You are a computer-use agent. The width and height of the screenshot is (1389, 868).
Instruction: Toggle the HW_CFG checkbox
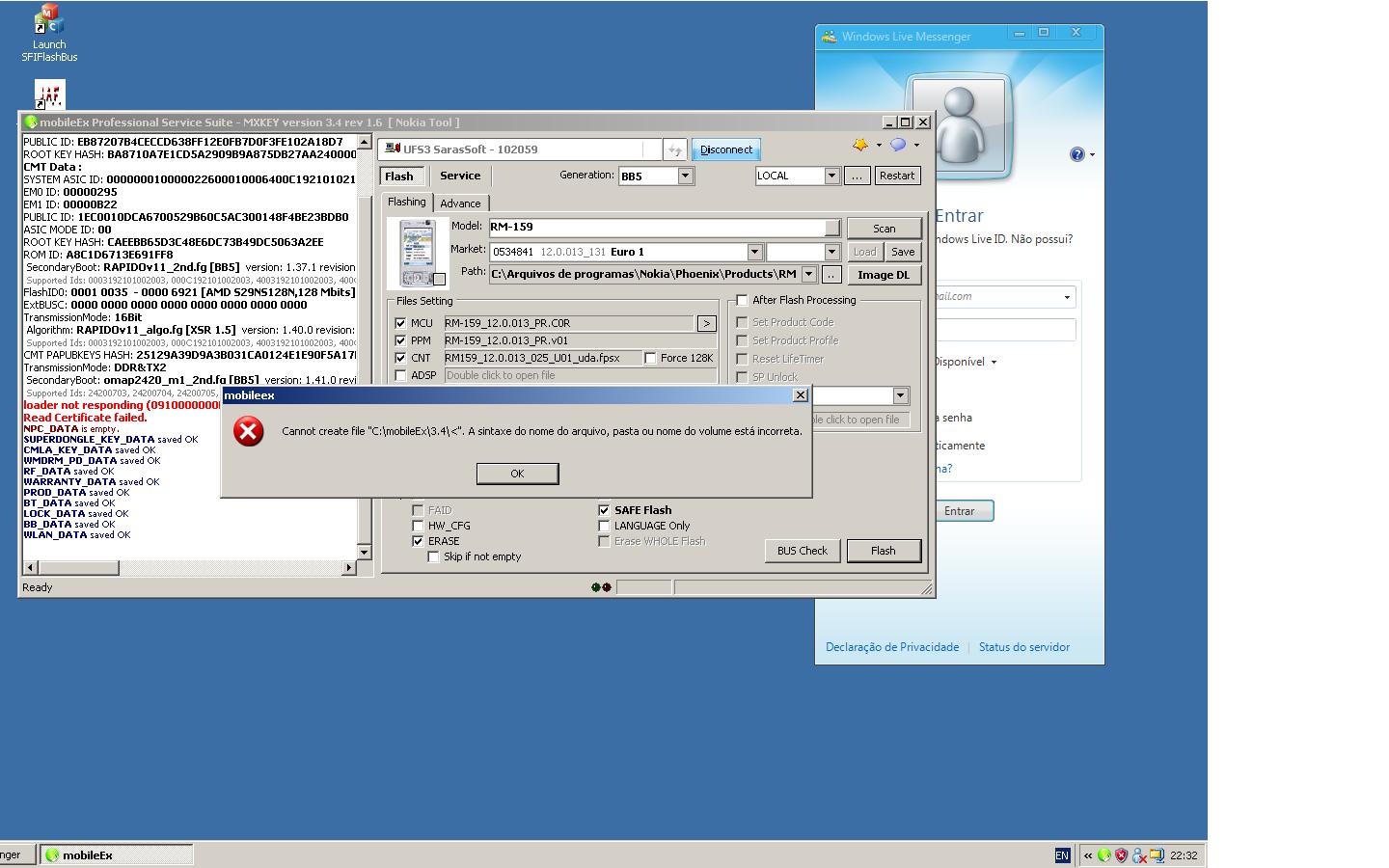pos(418,526)
